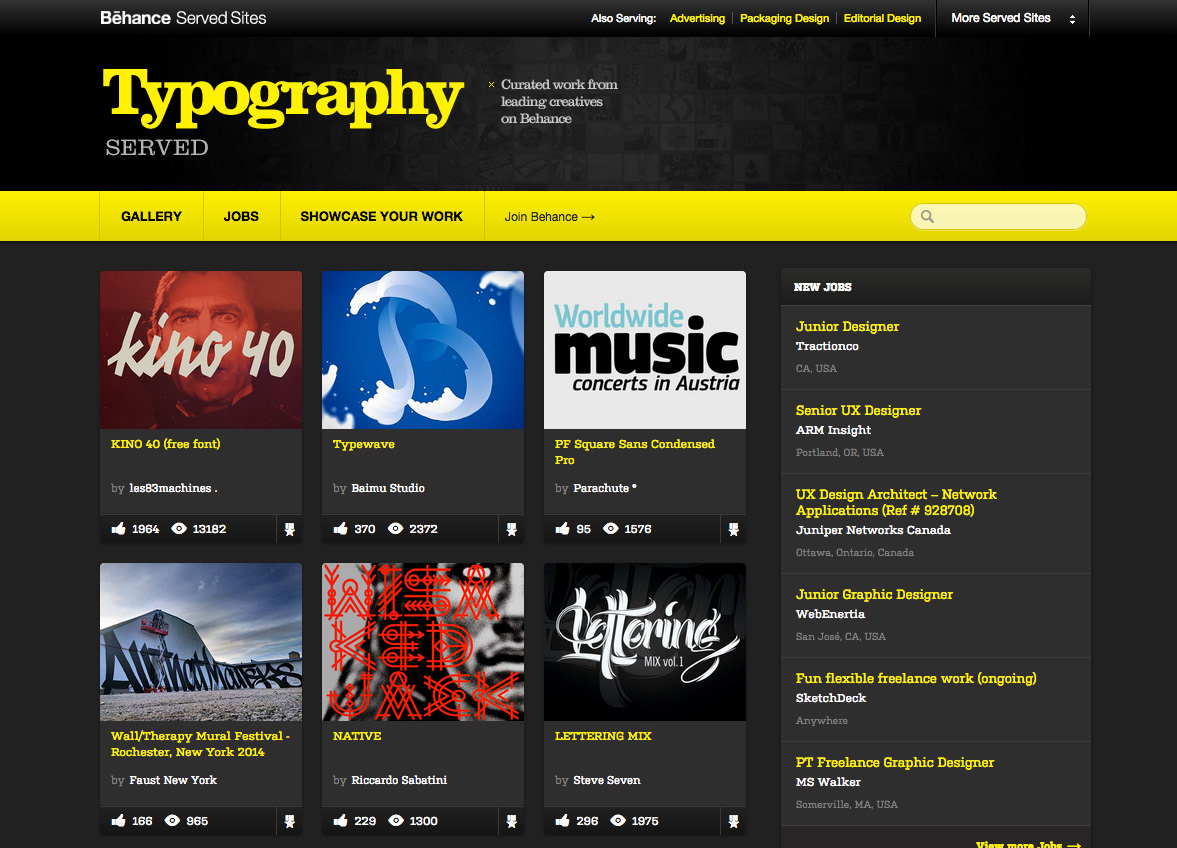Open the NATIVE red lettering thumbnail
Viewport: 1177px width, 848px height.
[423, 642]
